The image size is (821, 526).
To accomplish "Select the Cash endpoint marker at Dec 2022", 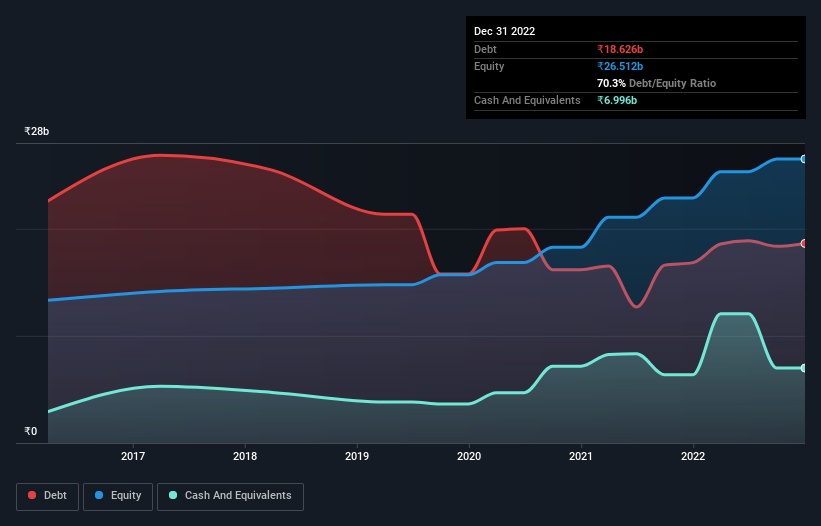I will (804, 368).
